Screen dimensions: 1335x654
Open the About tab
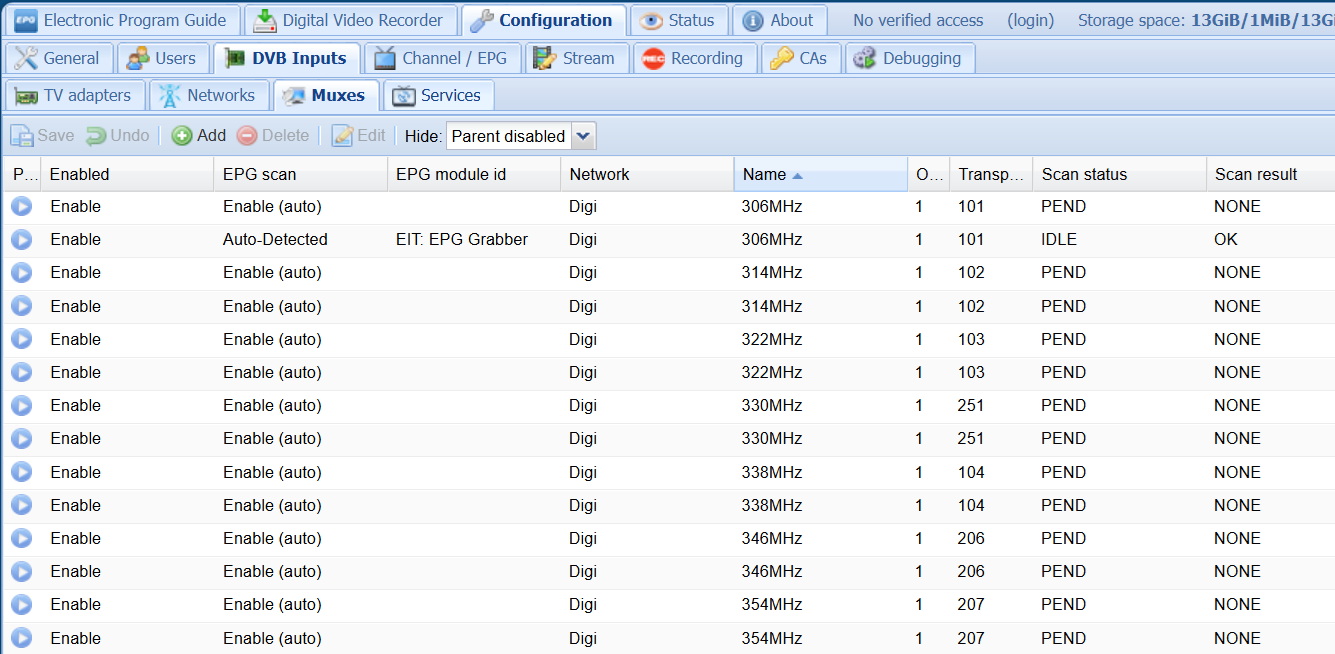[779, 20]
